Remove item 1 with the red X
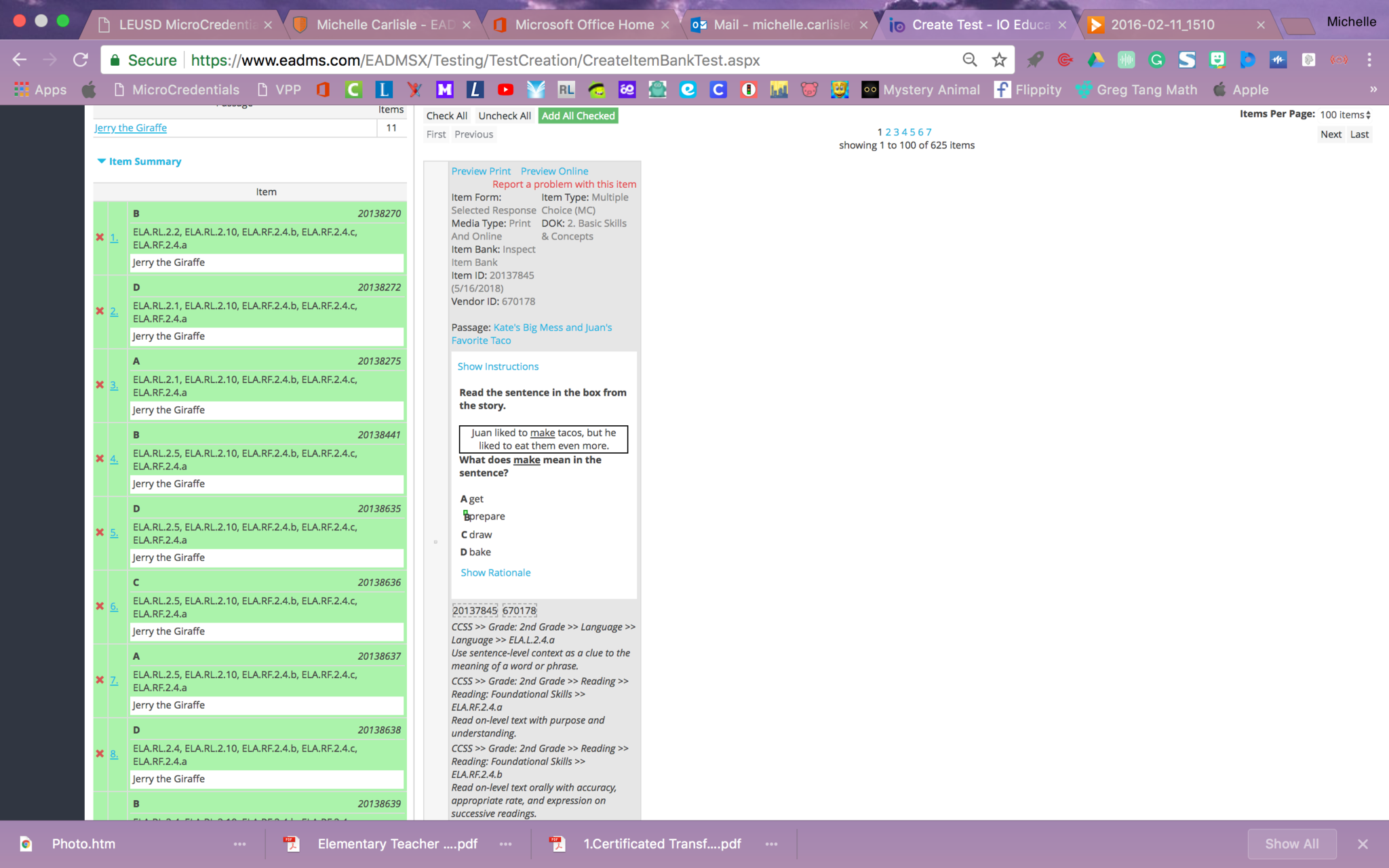The height and width of the screenshot is (868, 1389). pos(100,237)
